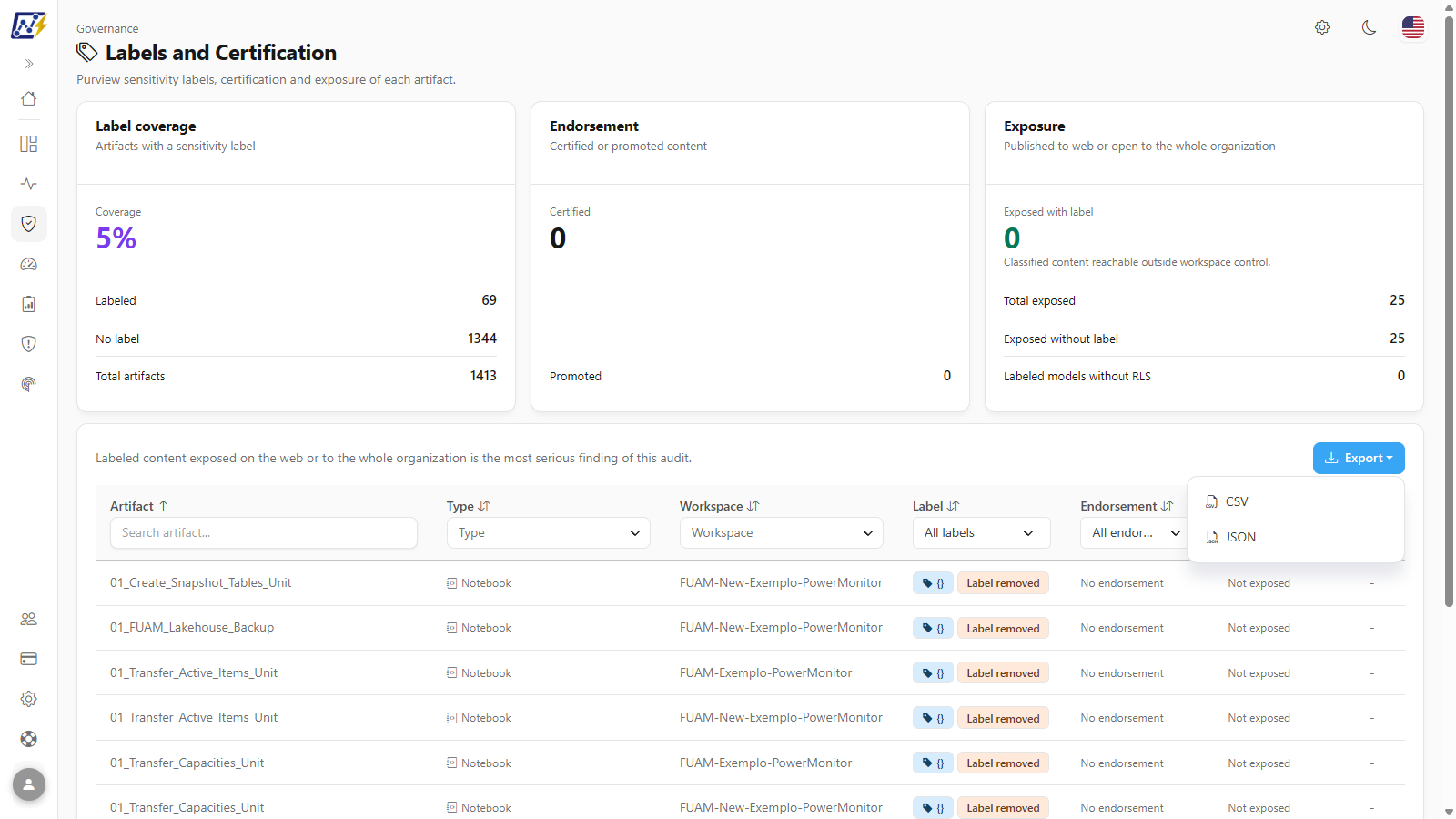The width and height of the screenshot is (1456, 819).
Task: Click Label removed badge for 01_FUAM_Lakehouse_Backup
Action: (x=1003, y=628)
